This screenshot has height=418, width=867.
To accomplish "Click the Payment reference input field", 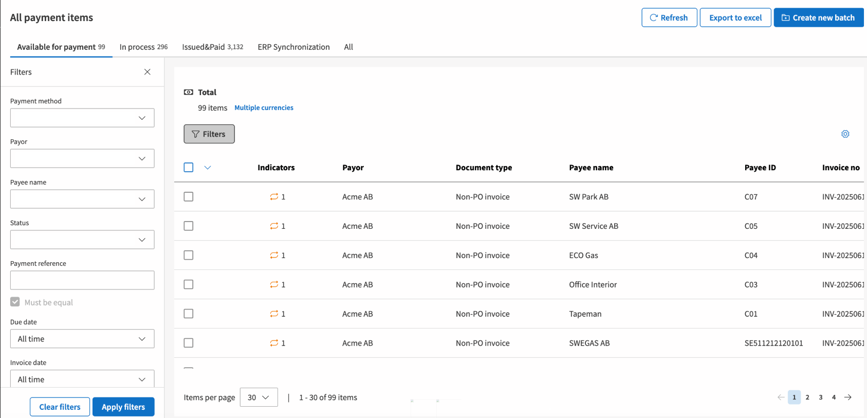I will coord(82,280).
